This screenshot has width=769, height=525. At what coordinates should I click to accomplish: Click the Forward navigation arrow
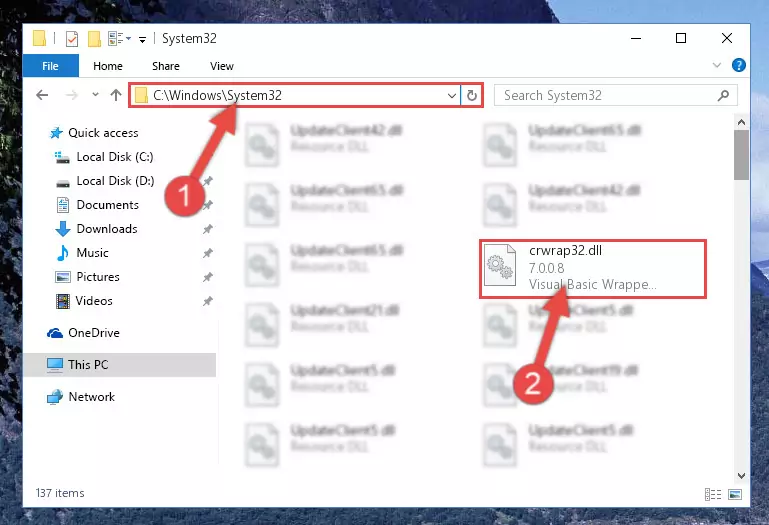pos(72,95)
